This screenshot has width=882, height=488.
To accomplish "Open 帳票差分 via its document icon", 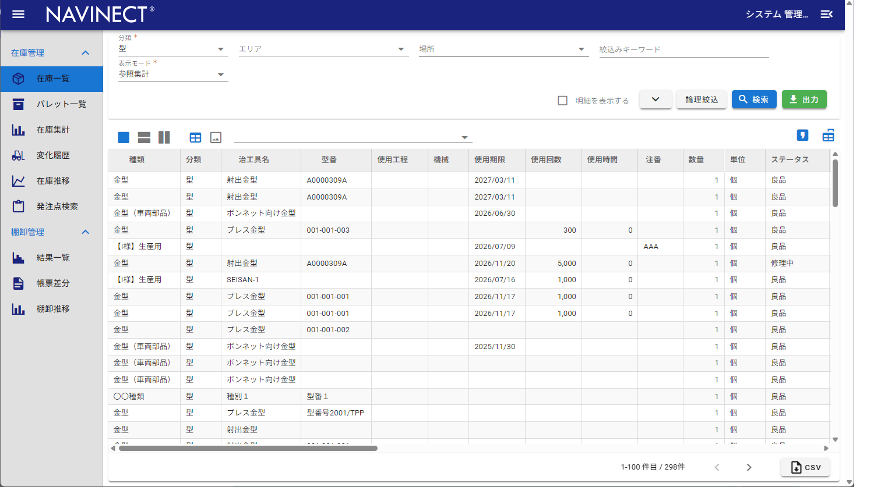I will point(19,283).
